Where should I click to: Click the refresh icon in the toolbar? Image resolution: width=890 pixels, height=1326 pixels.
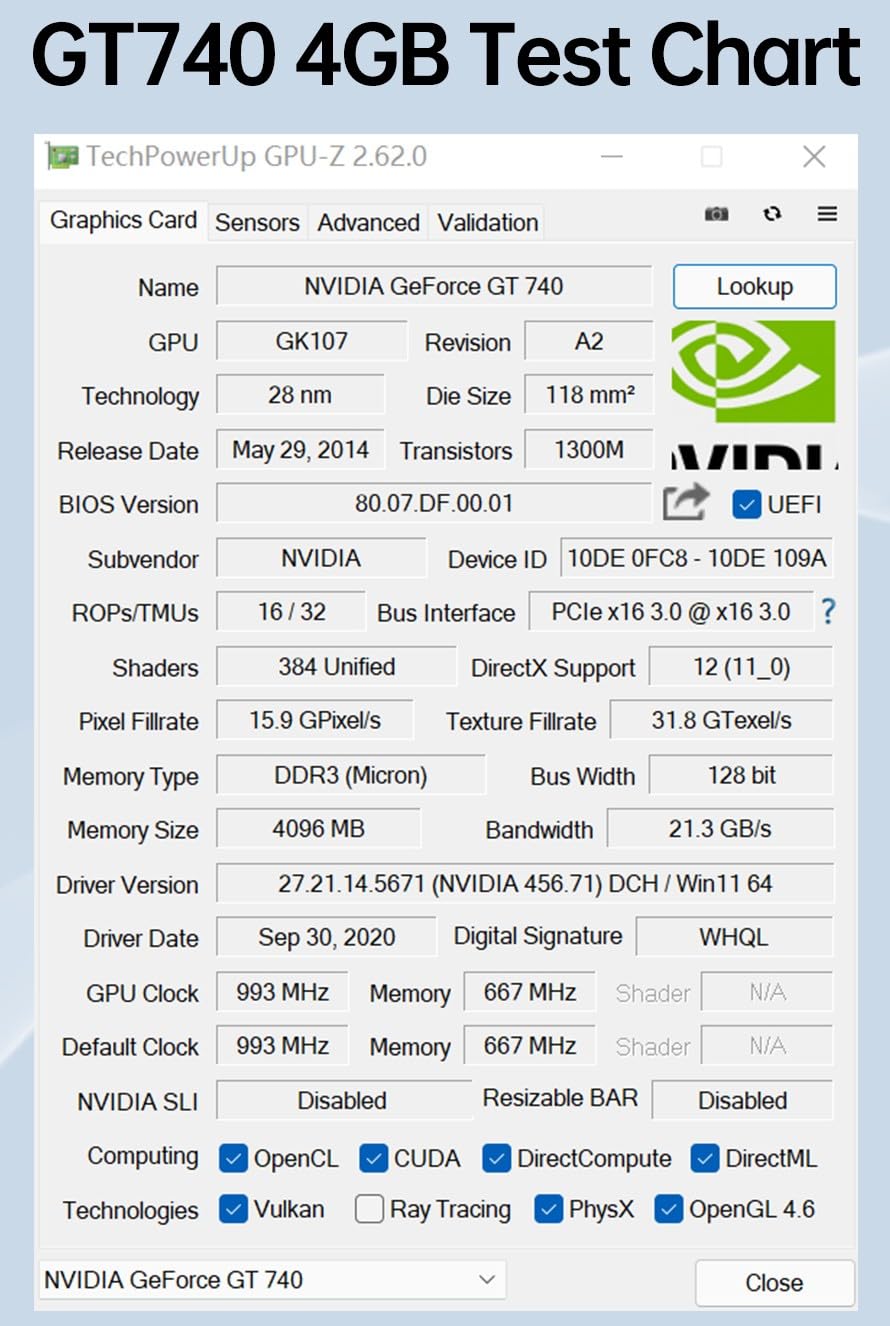[x=772, y=214]
